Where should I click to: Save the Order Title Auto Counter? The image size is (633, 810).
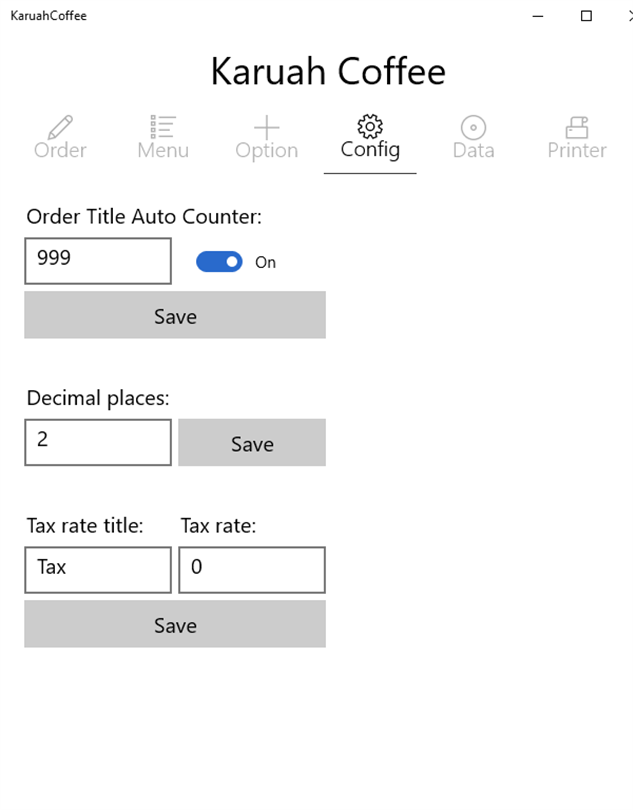175,316
